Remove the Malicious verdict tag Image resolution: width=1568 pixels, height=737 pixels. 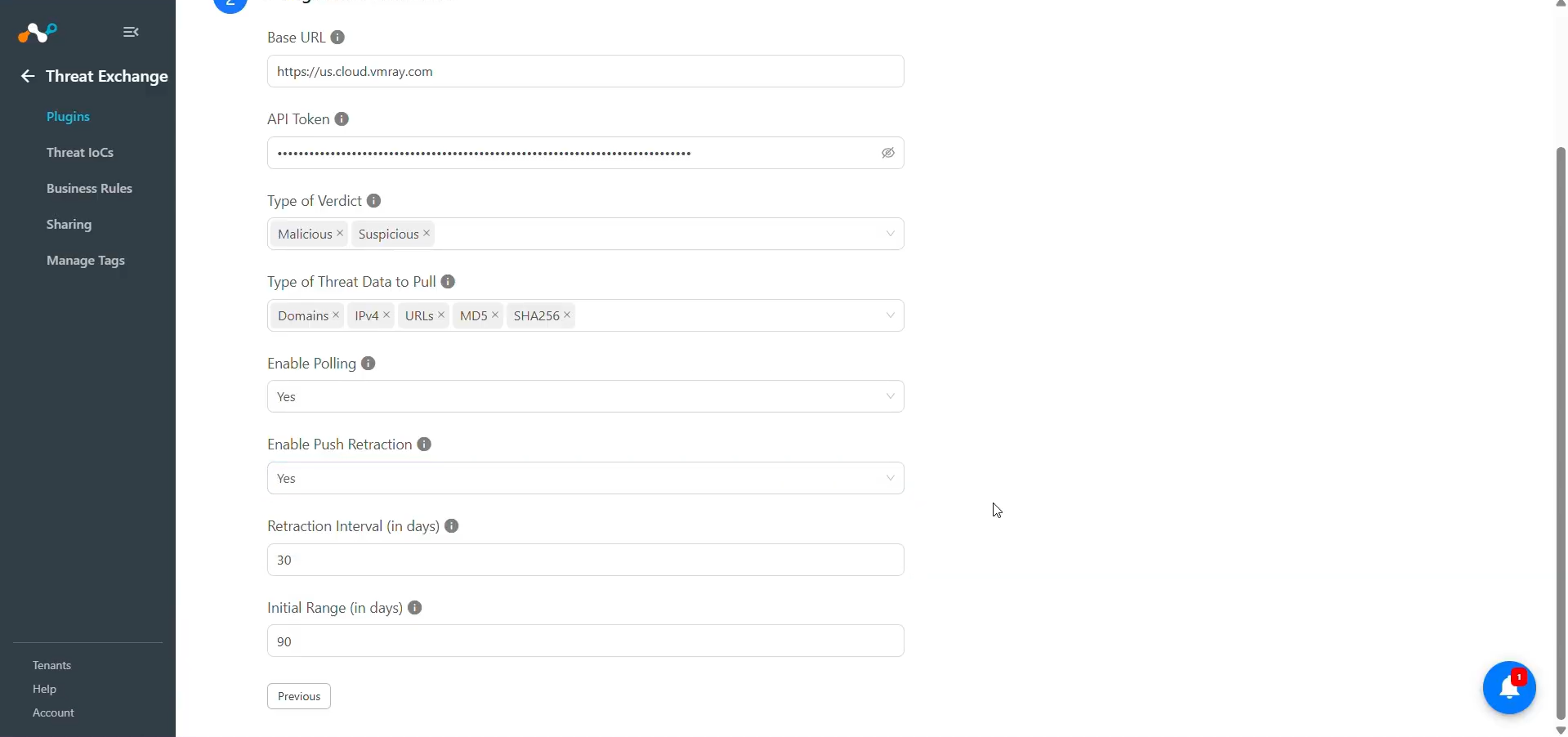click(x=340, y=234)
